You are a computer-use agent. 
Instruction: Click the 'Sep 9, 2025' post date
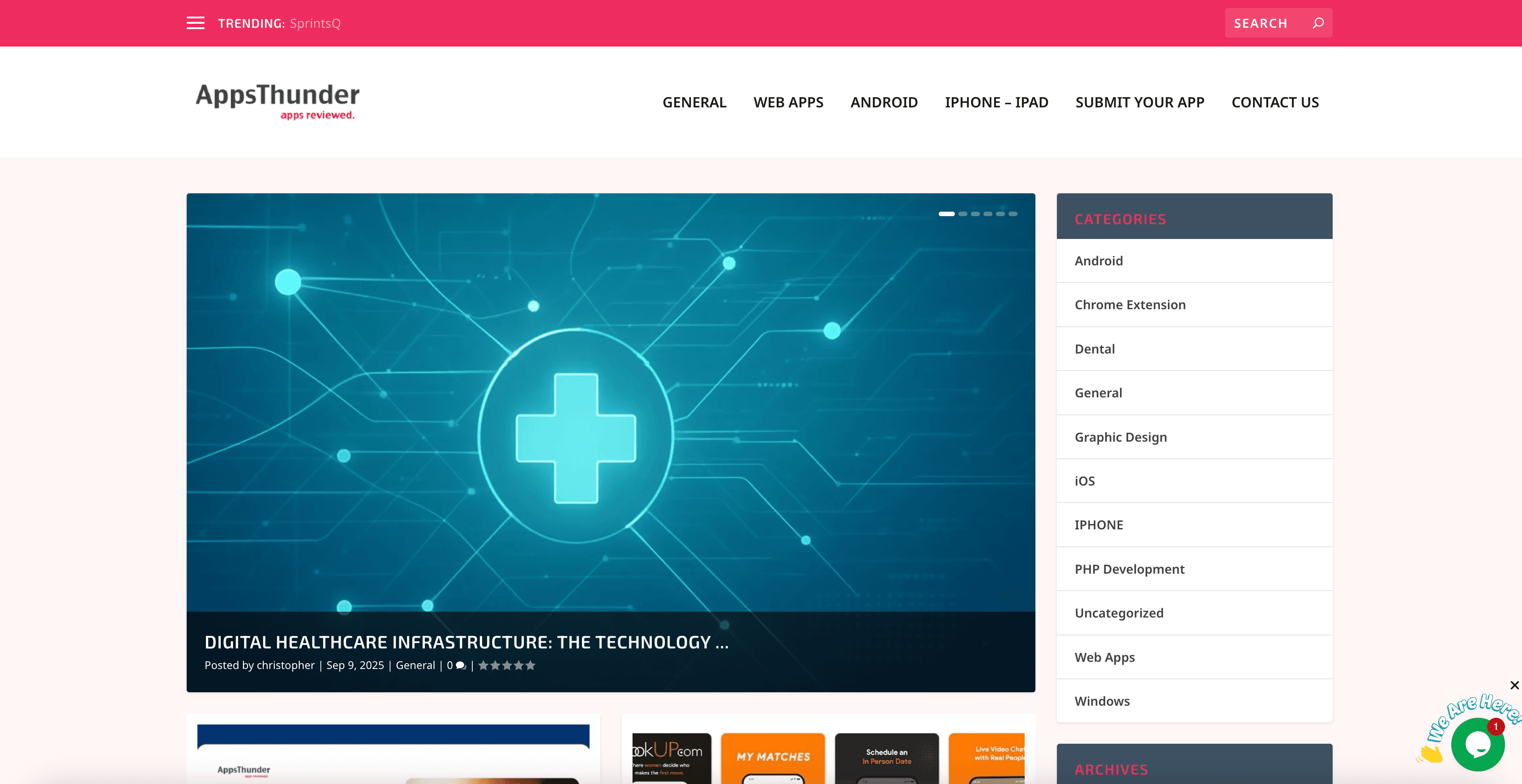point(355,665)
